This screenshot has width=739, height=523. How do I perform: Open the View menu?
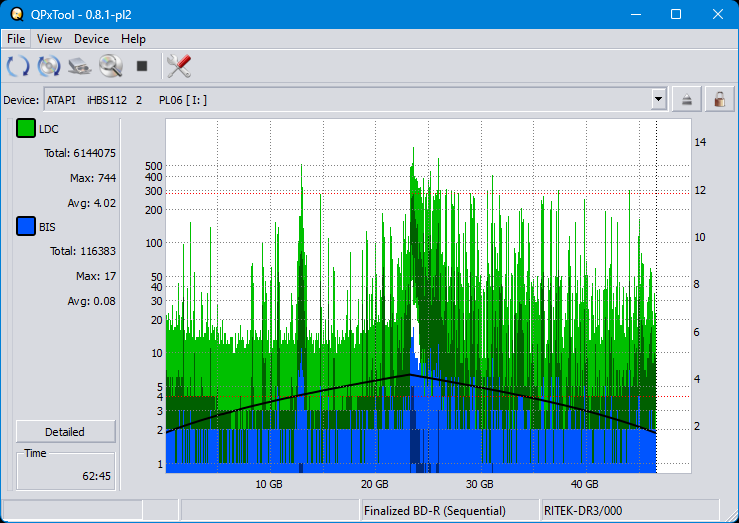(x=49, y=39)
